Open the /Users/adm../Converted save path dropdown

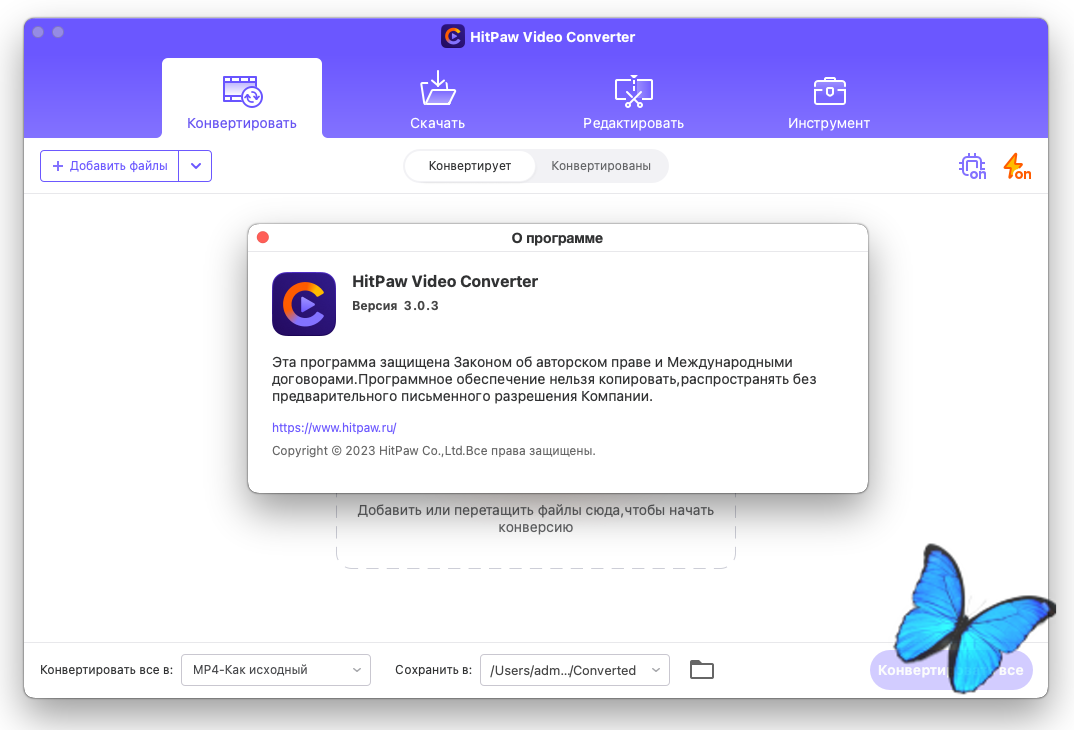coord(575,670)
